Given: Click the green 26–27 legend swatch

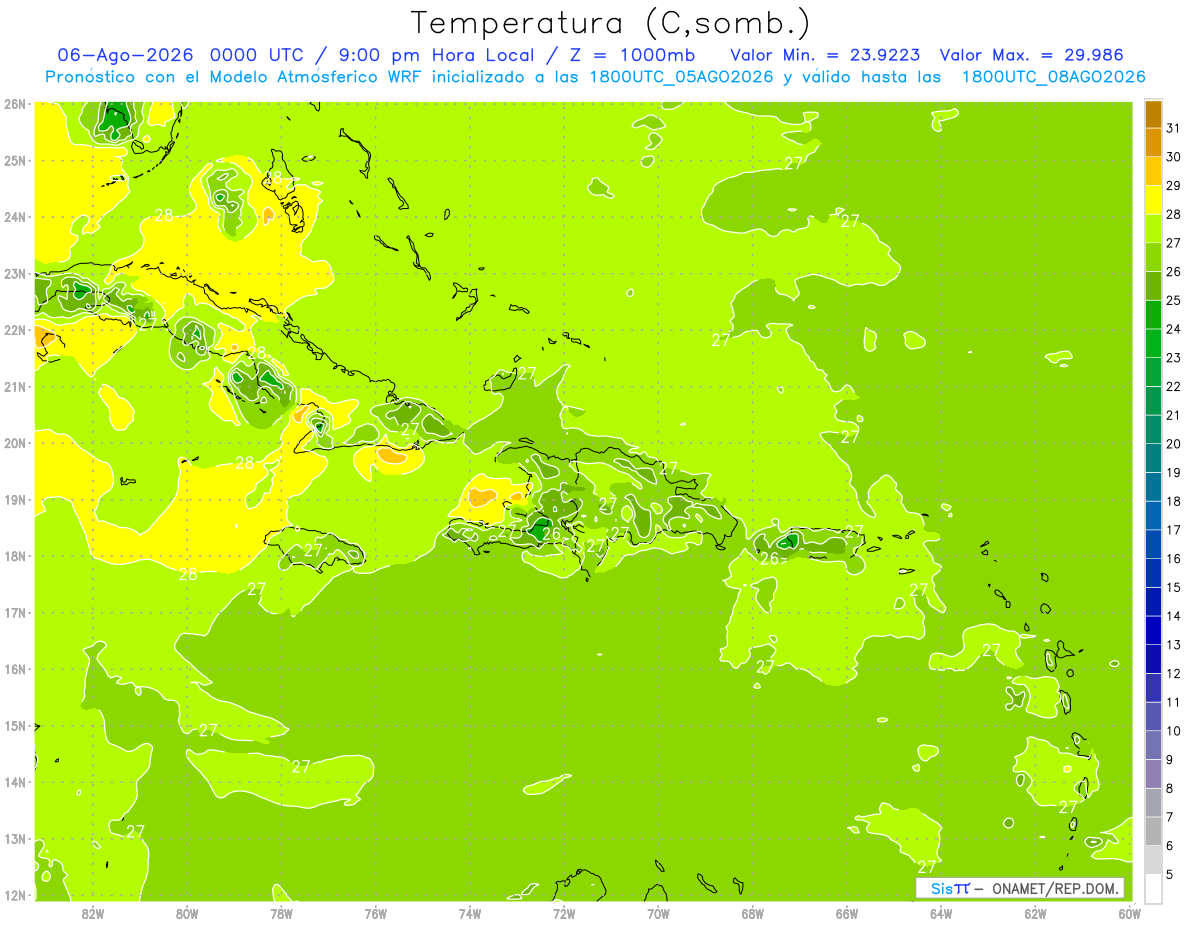Looking at the screenshot, I should pyautogui.click(x=1153, y=257).
